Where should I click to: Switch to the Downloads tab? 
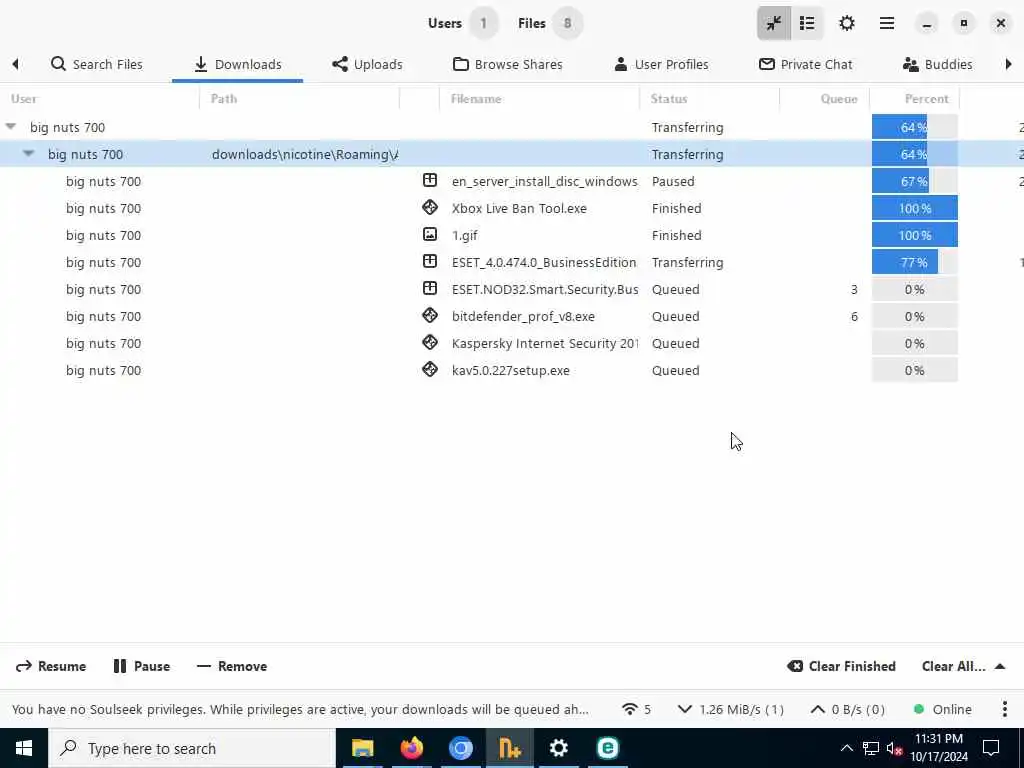coord(238,64)
